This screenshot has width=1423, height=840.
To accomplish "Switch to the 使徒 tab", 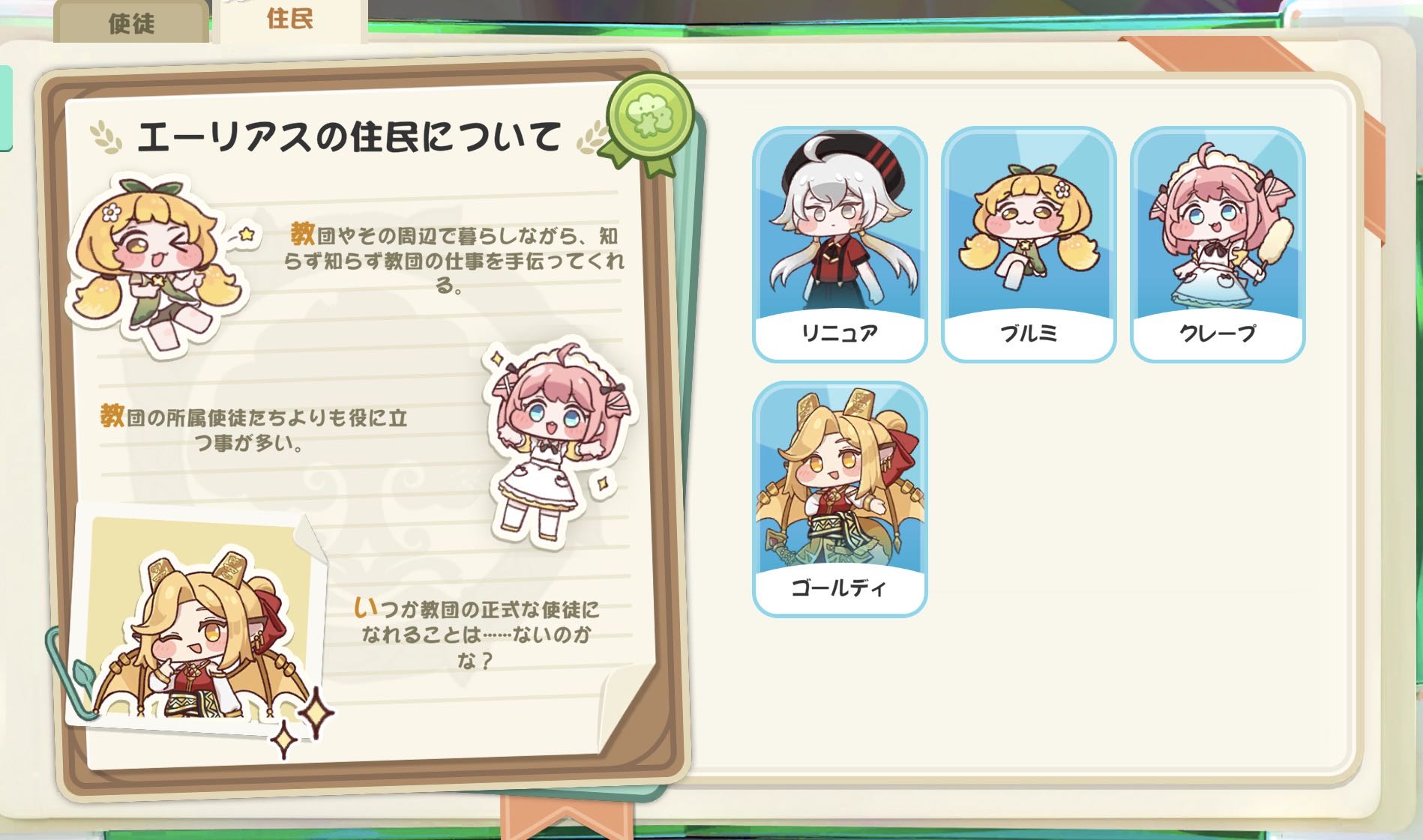I will (131, 22).
